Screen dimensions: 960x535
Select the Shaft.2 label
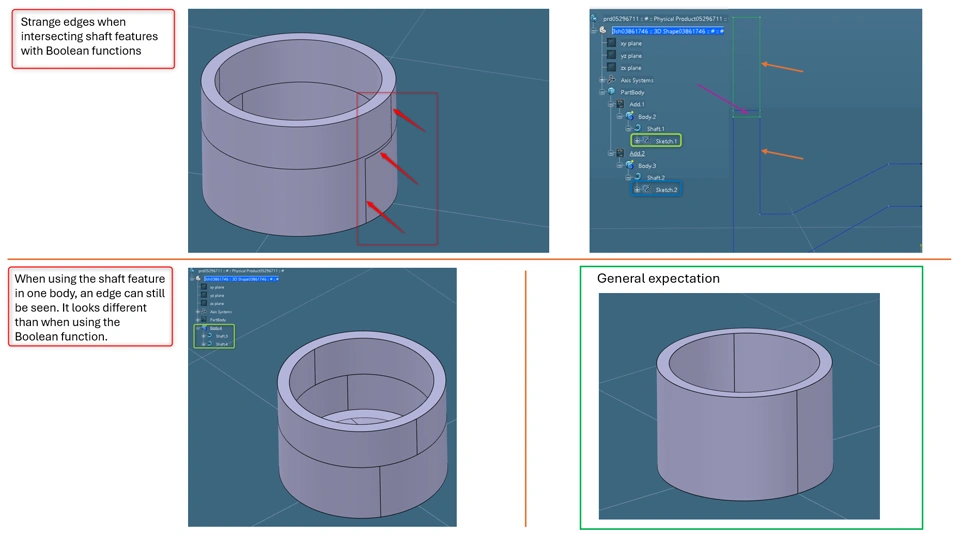pyautogui.click(x=656, y=178)
